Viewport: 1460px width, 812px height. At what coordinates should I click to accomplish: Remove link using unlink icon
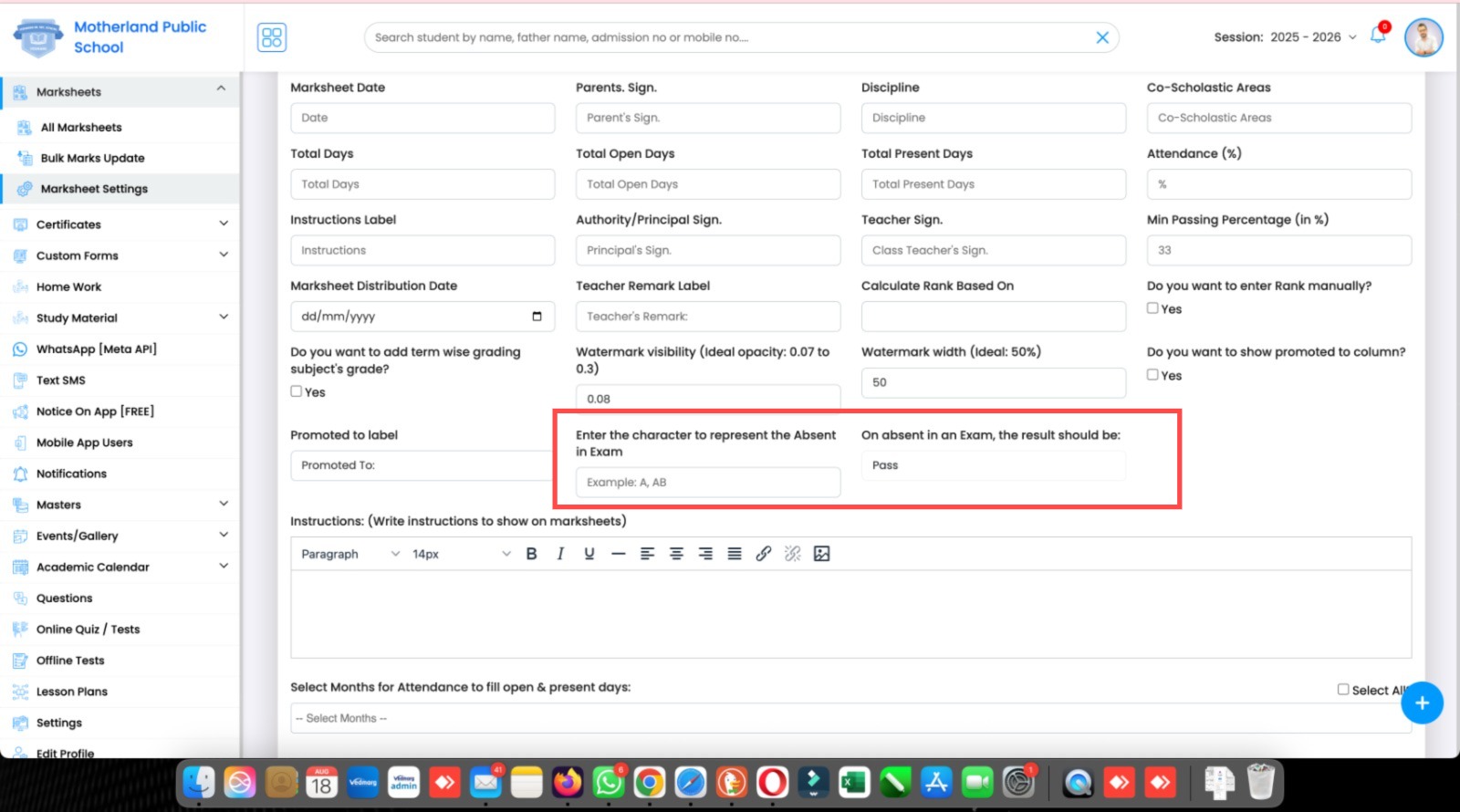(793, 554)
